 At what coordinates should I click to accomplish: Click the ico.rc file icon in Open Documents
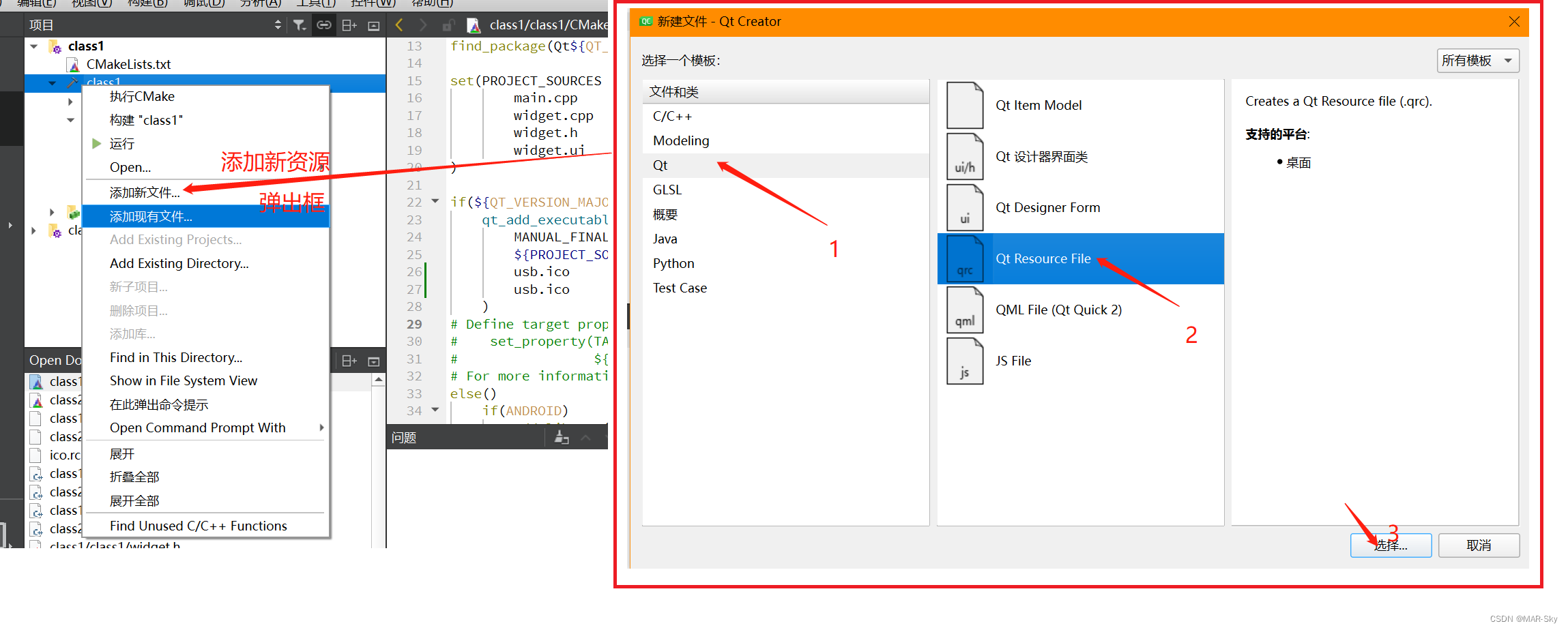pos(37,455)
